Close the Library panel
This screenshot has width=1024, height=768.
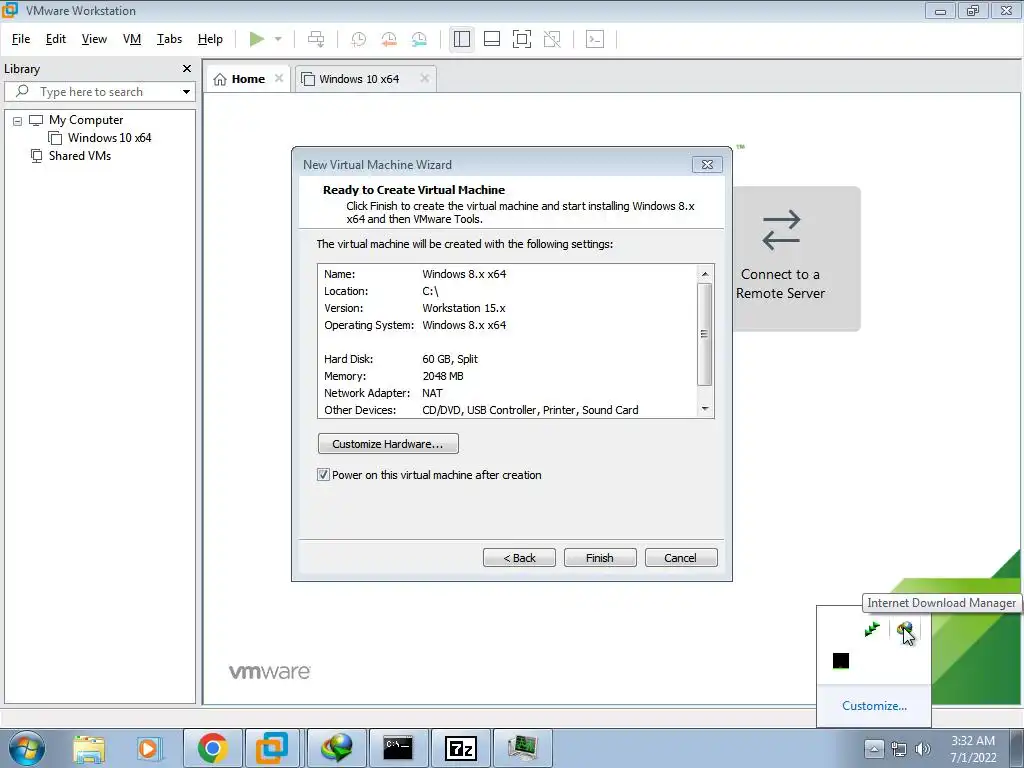[x=187, y=69]
